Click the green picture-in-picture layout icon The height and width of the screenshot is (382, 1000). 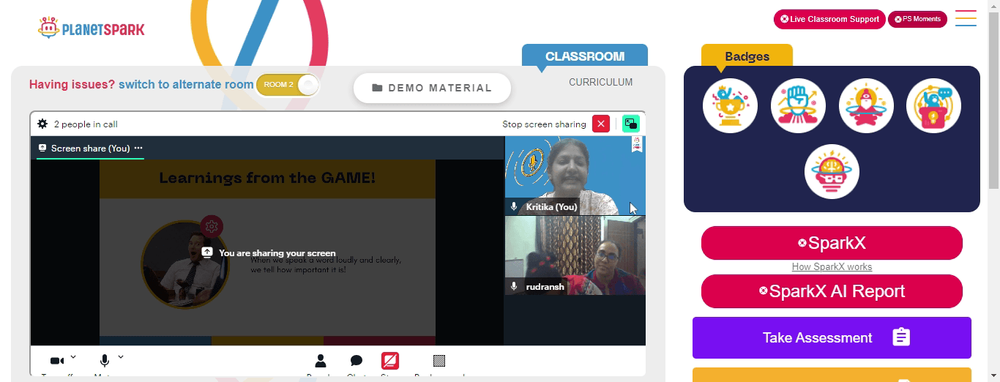coord(631,124)
